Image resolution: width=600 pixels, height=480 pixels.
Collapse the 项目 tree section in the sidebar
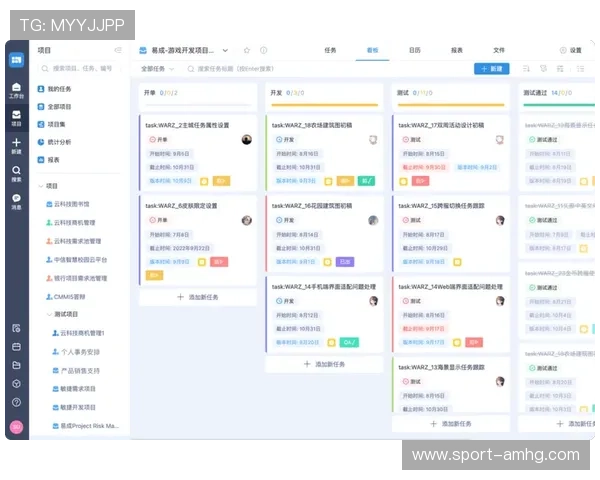(41, 186)
